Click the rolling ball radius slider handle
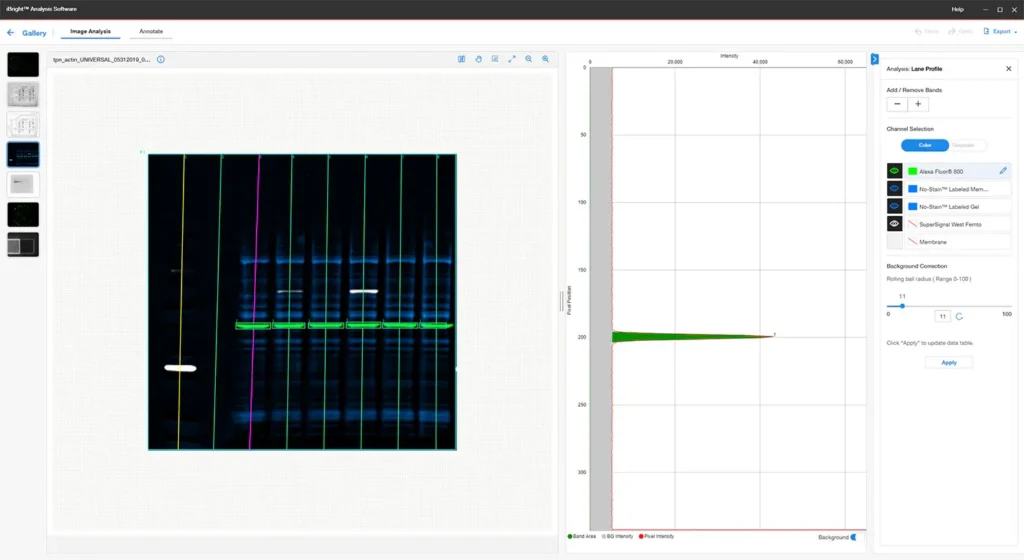Screen dimensions: 1024x560 pos(902,306)
